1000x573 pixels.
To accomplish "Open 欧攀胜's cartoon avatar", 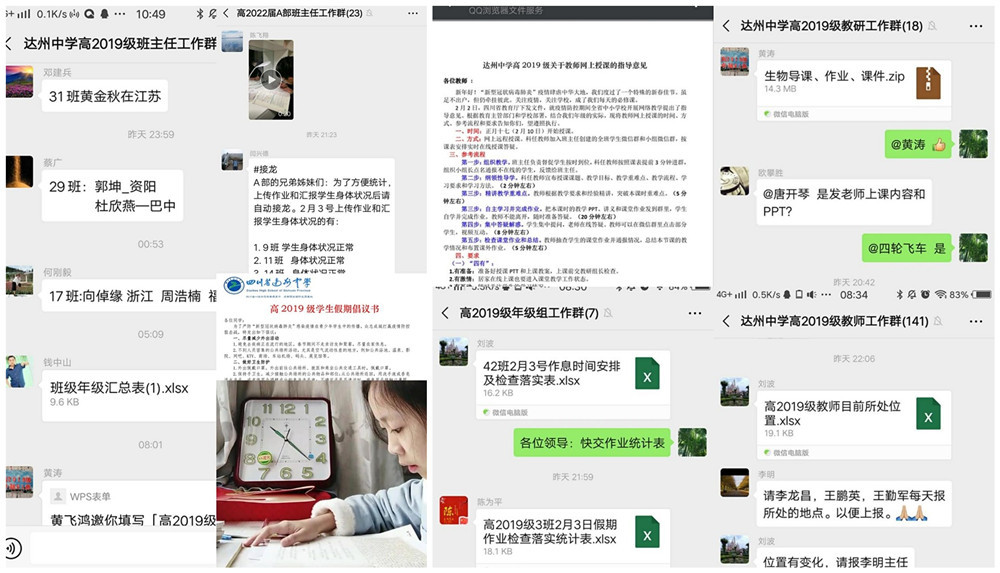I will (735, 181).
